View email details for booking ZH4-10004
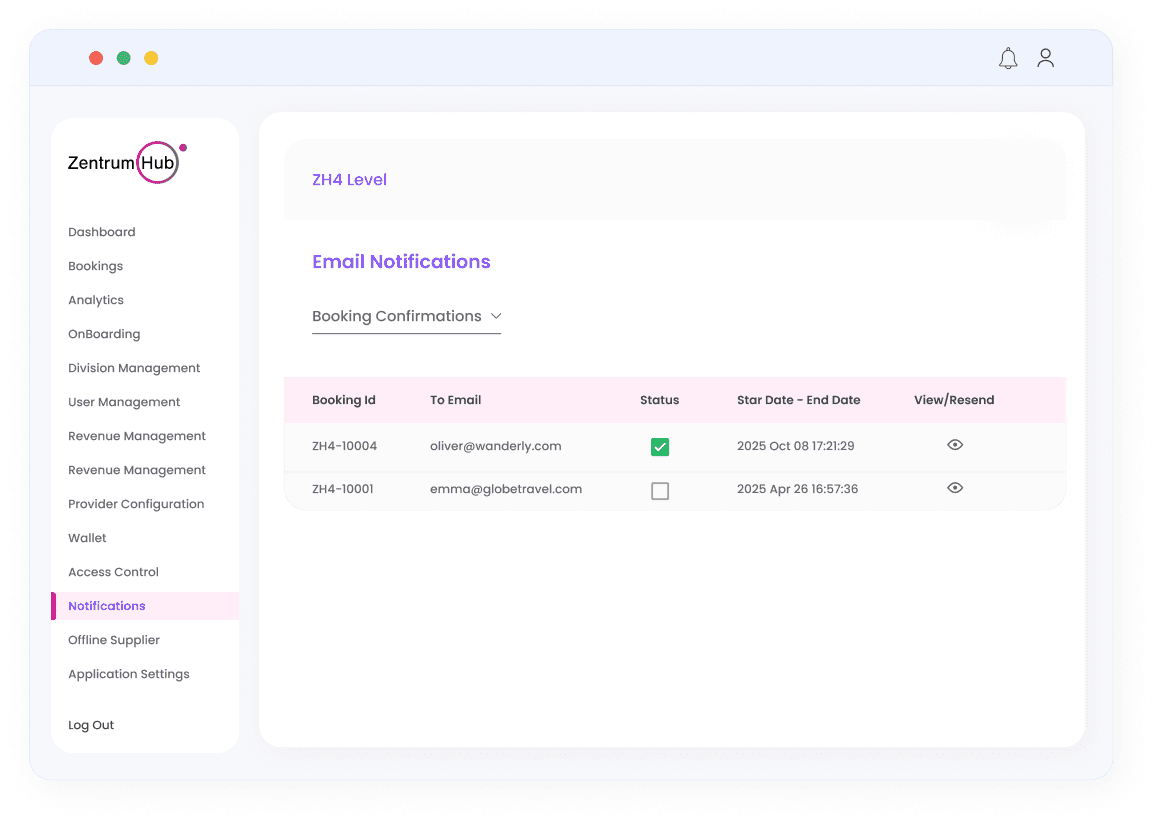1156x823 pixels. coord(954,444)
